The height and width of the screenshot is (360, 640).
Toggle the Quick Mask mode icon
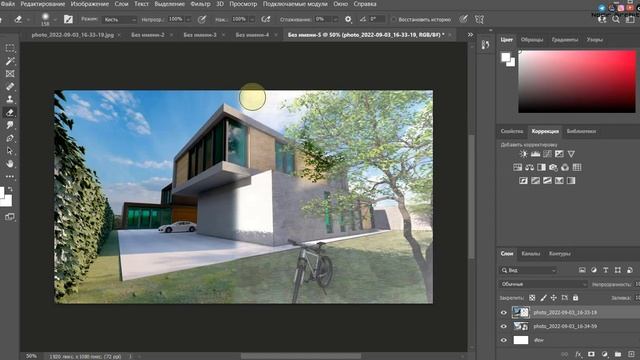[10, 217]
